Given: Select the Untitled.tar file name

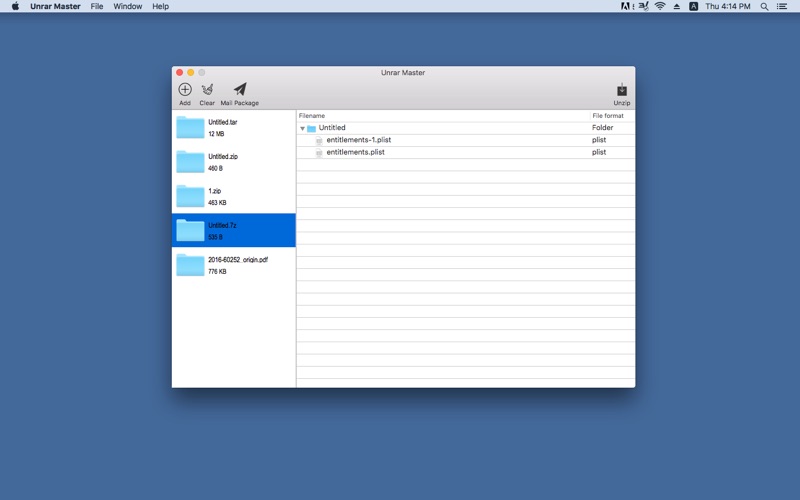Looking at the screenshot, I should pos(222,122).
